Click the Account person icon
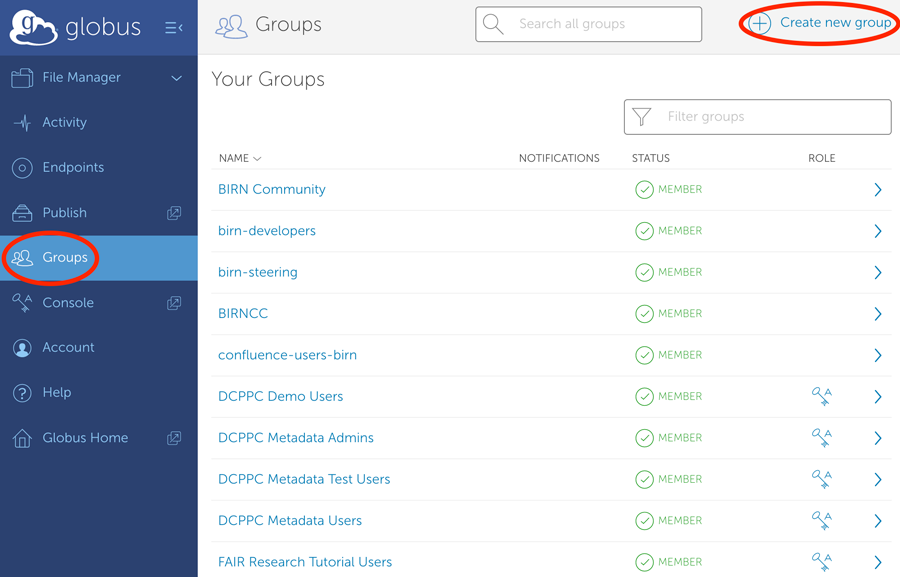This screenshot has height=577, width=900. [22, 348]
